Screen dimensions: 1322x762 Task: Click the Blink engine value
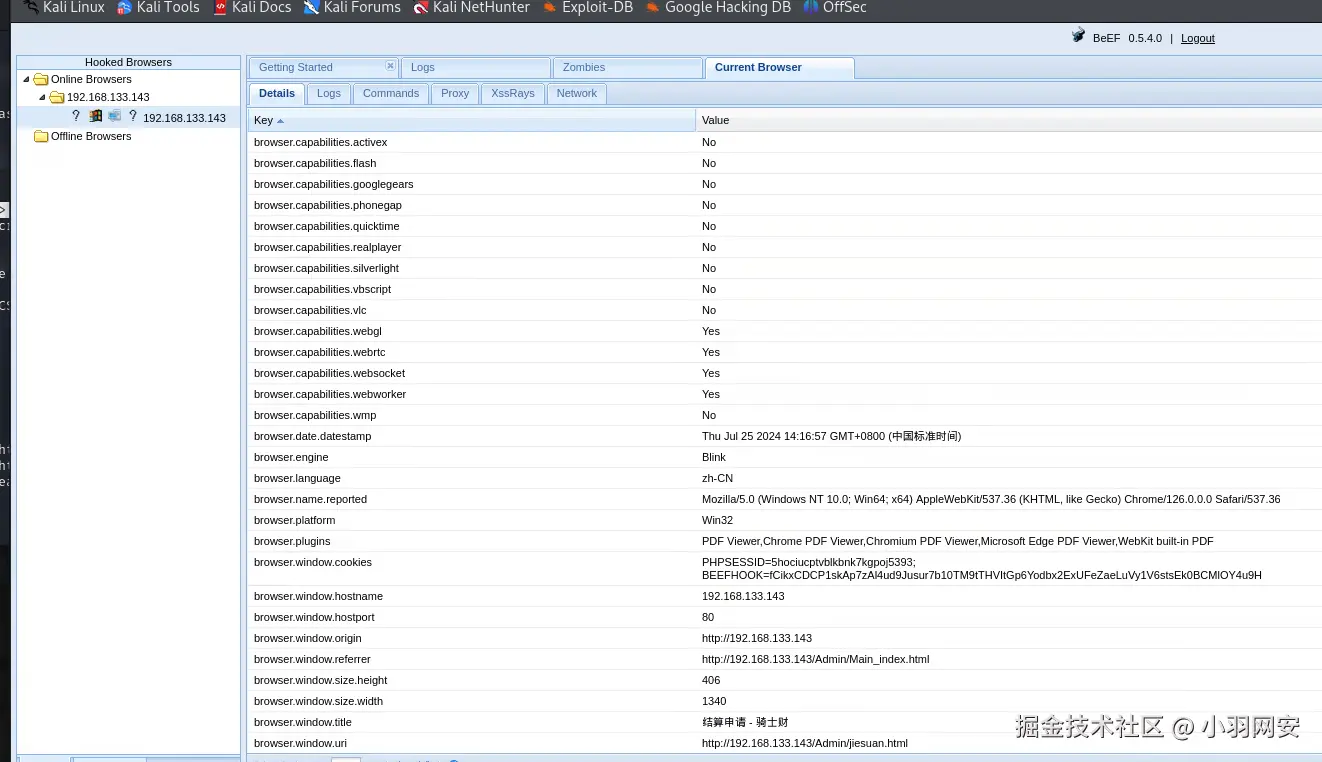(714, 457)
